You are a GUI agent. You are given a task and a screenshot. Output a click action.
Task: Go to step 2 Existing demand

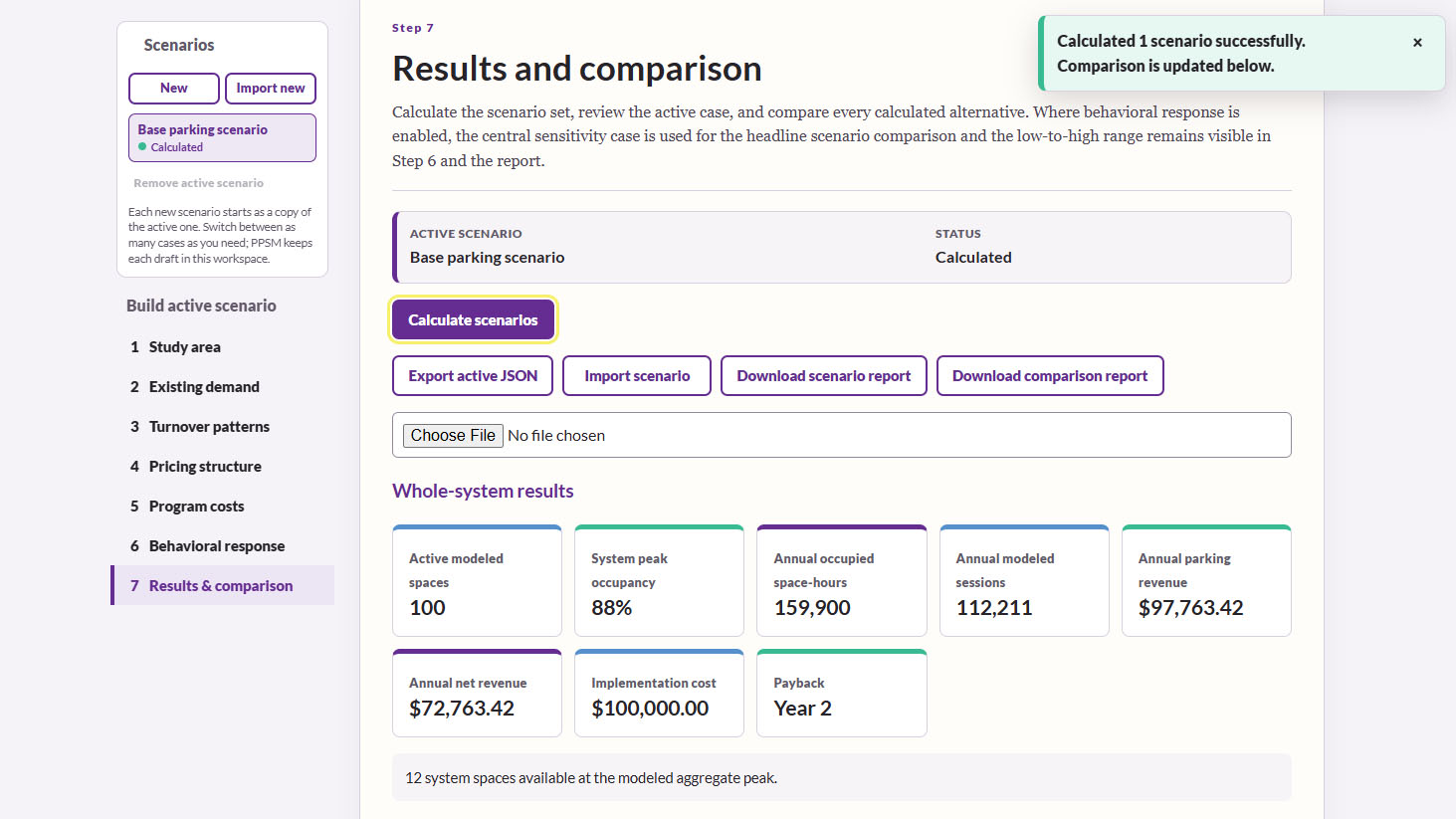[222, 387]
